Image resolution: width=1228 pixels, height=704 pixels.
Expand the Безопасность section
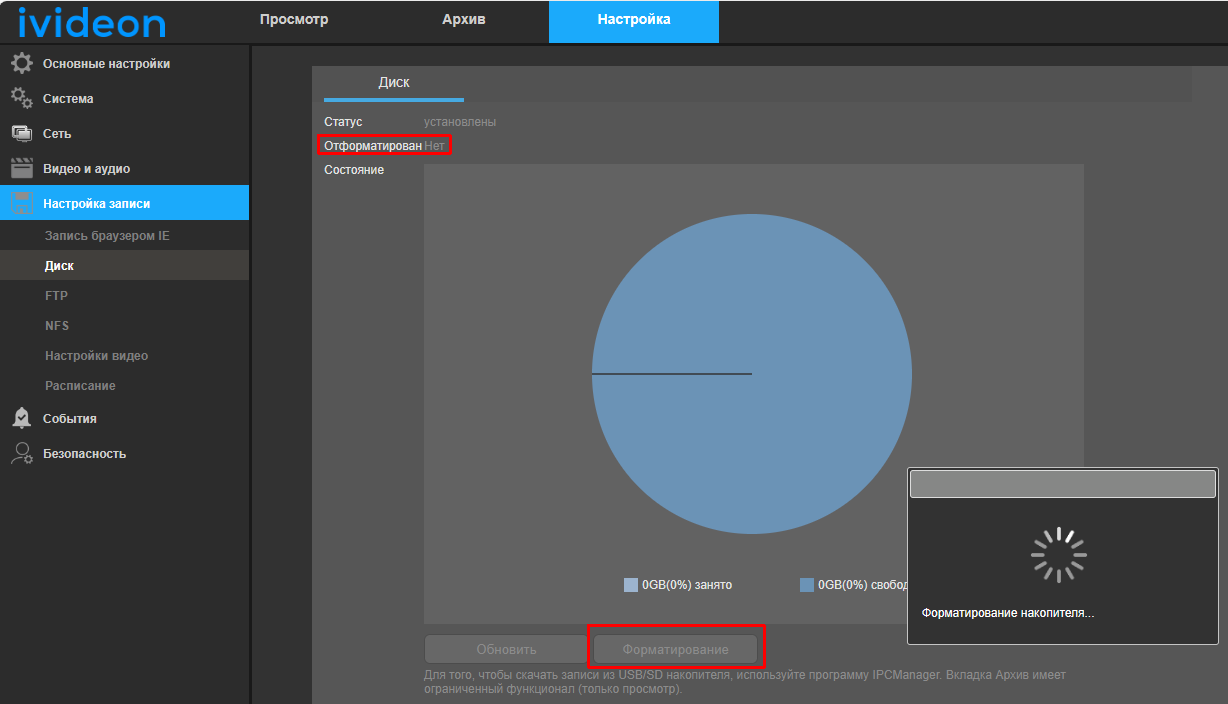point(125,454)
